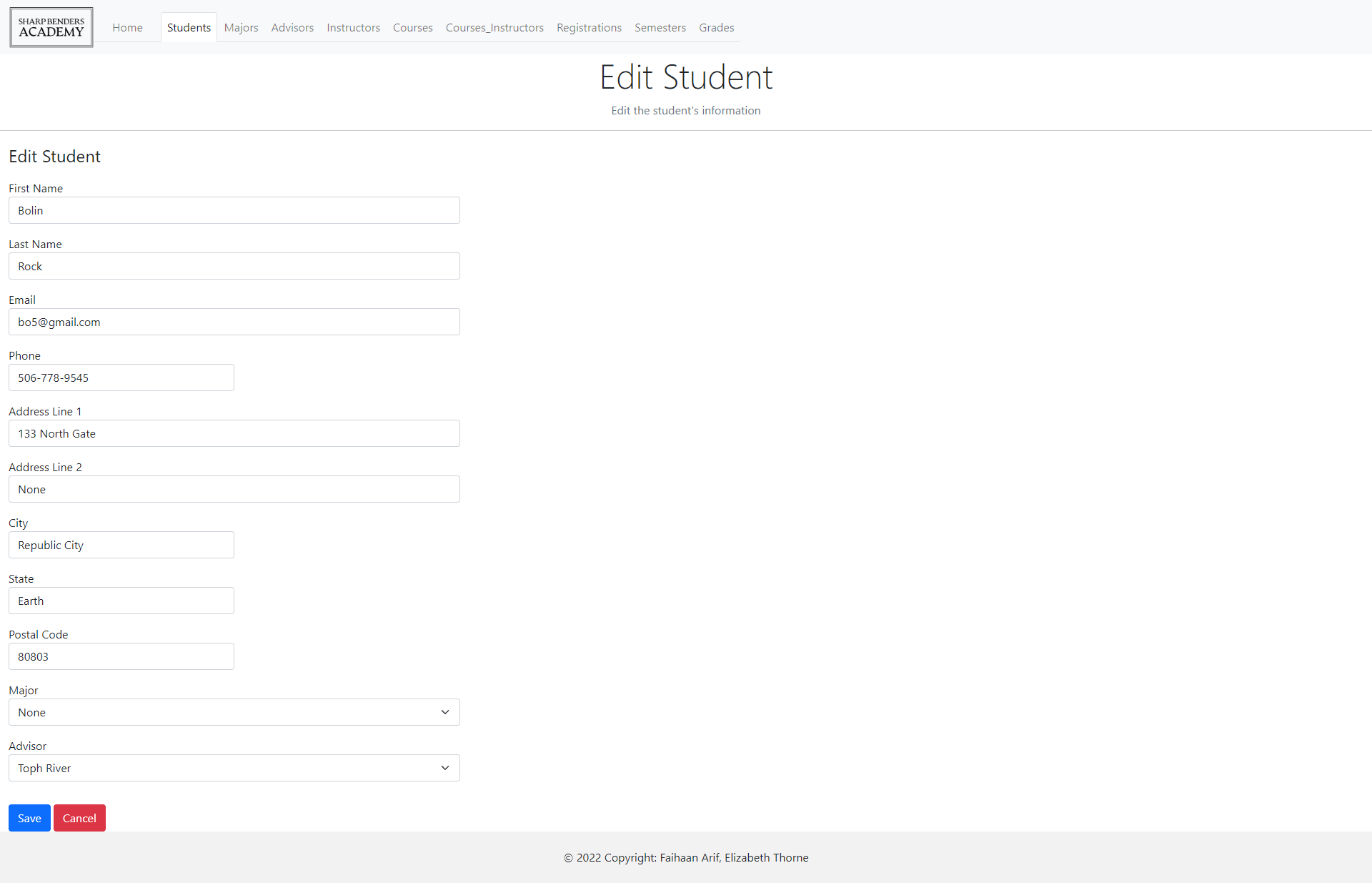Open the Advisors tab
Viewport: 1372px width, 883px height.
tap(292, 27)
